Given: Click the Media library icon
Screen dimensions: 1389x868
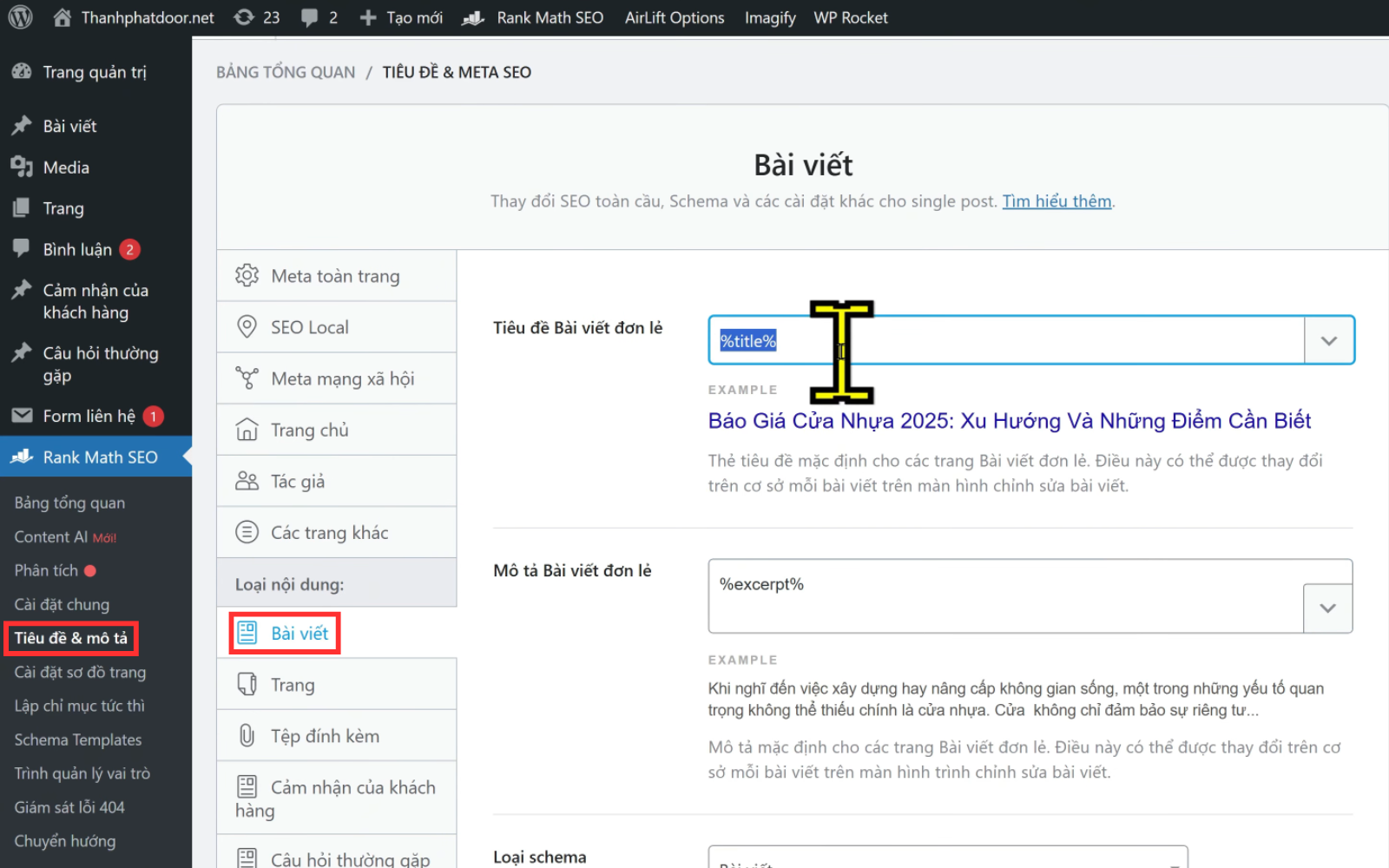Looking at the screenshot, I should tap(22, 167).
